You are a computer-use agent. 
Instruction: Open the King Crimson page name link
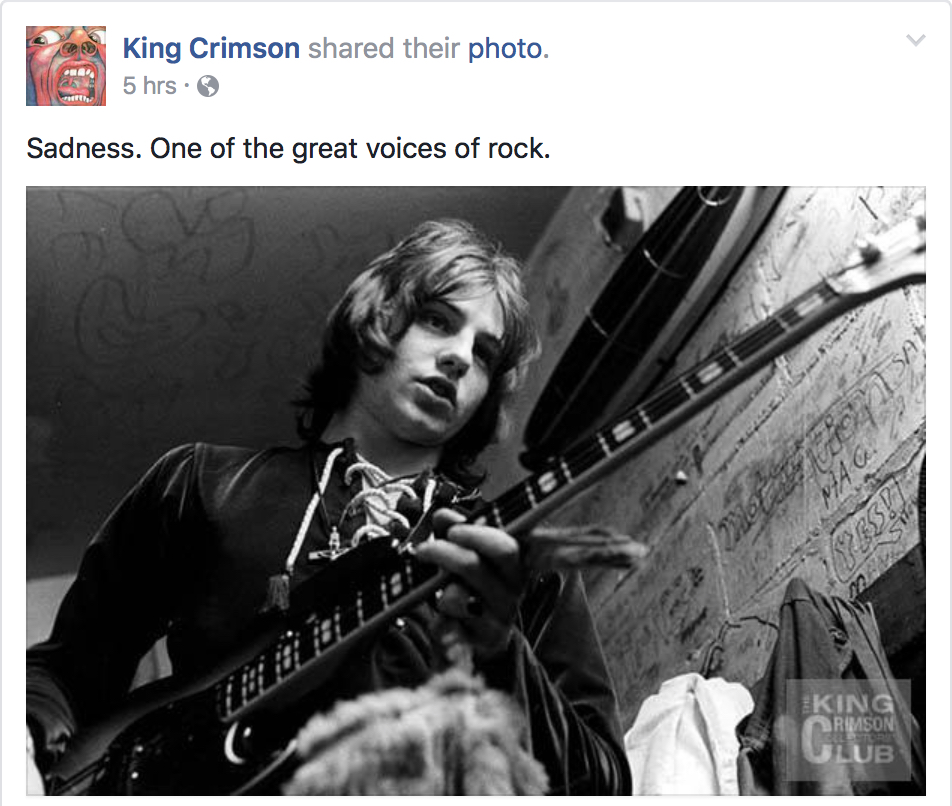tap(211, 48)
